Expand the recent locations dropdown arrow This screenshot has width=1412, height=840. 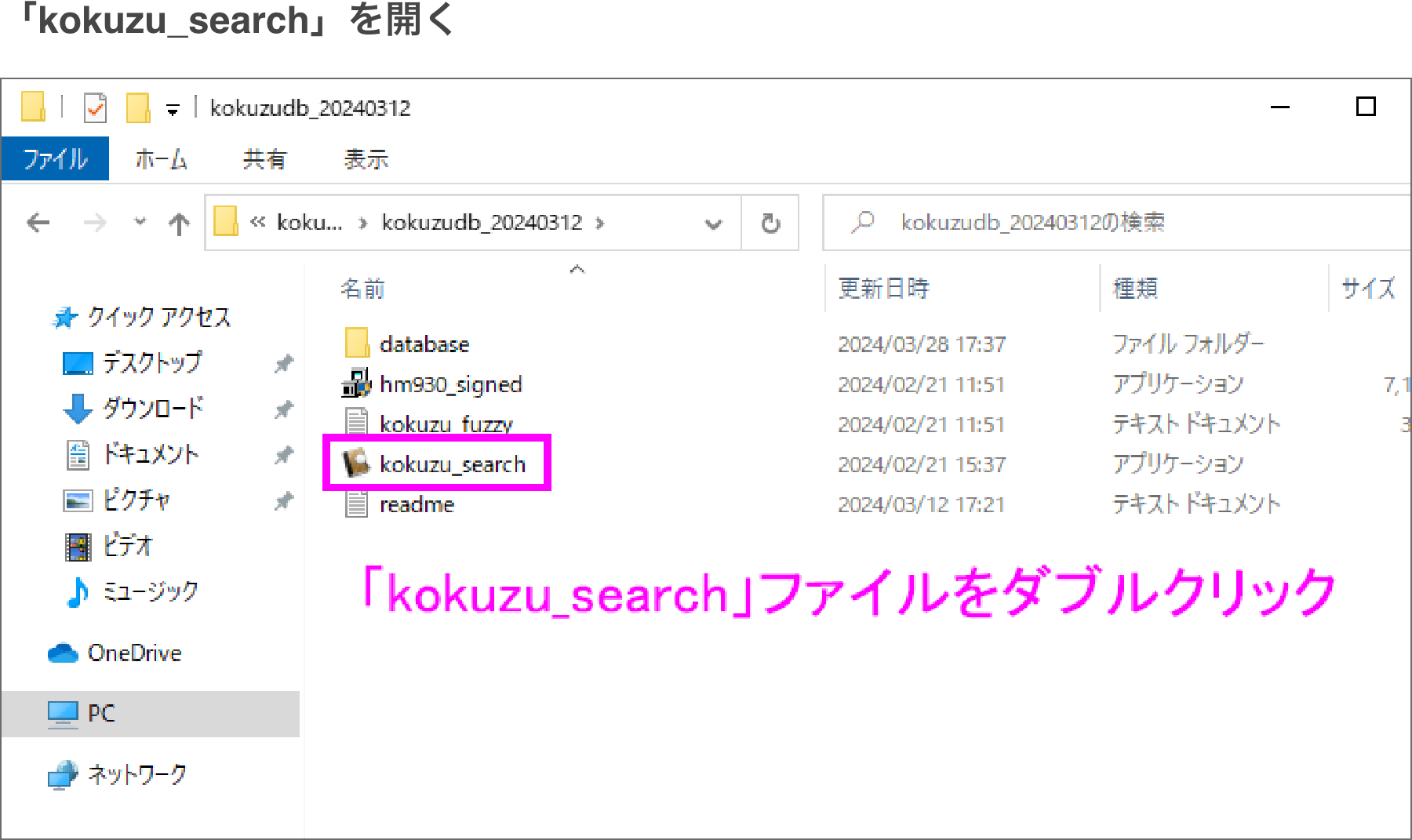[x=140, y=222]
